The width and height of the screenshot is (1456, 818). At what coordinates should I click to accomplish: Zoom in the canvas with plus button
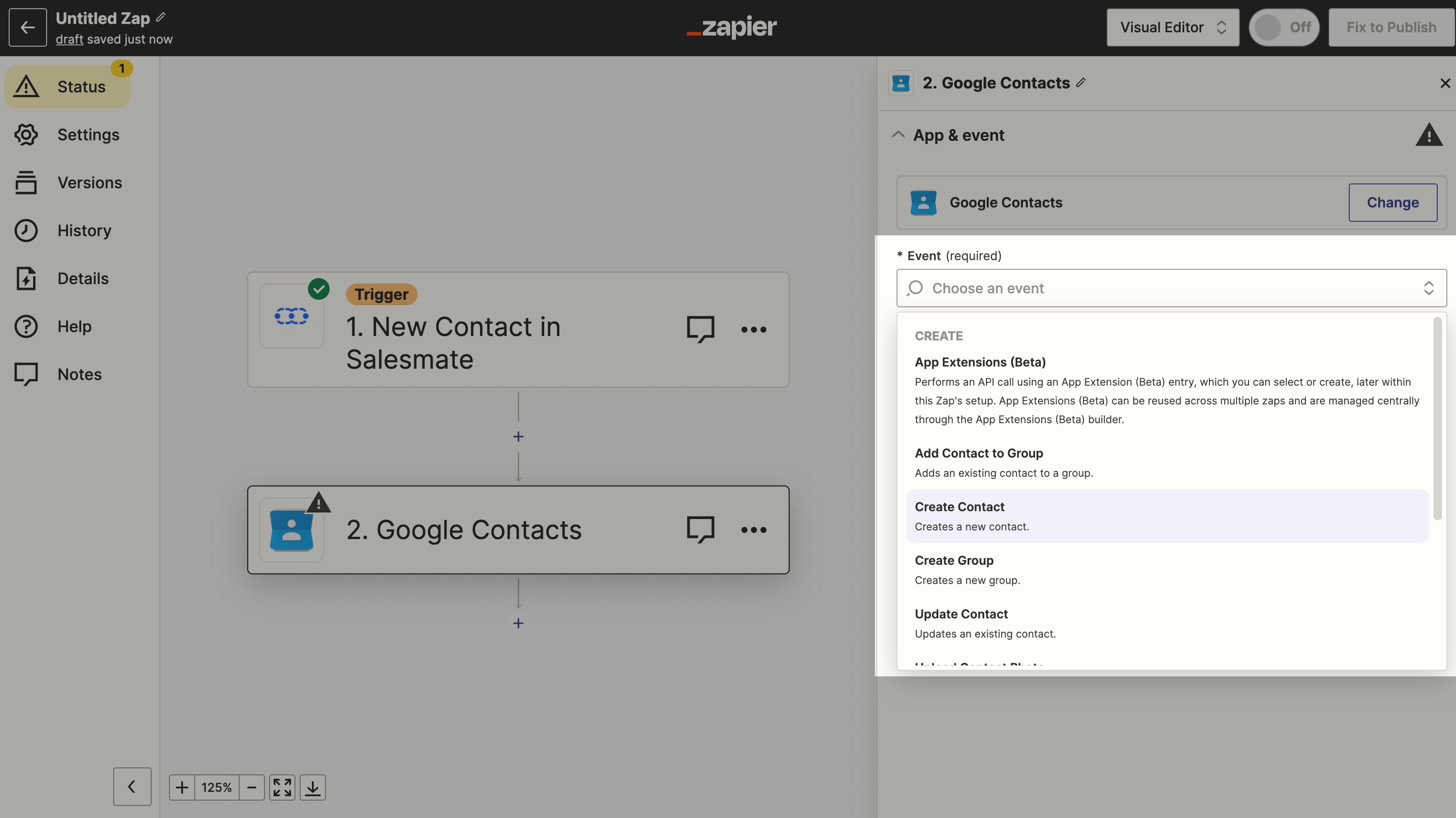[182, 787]
